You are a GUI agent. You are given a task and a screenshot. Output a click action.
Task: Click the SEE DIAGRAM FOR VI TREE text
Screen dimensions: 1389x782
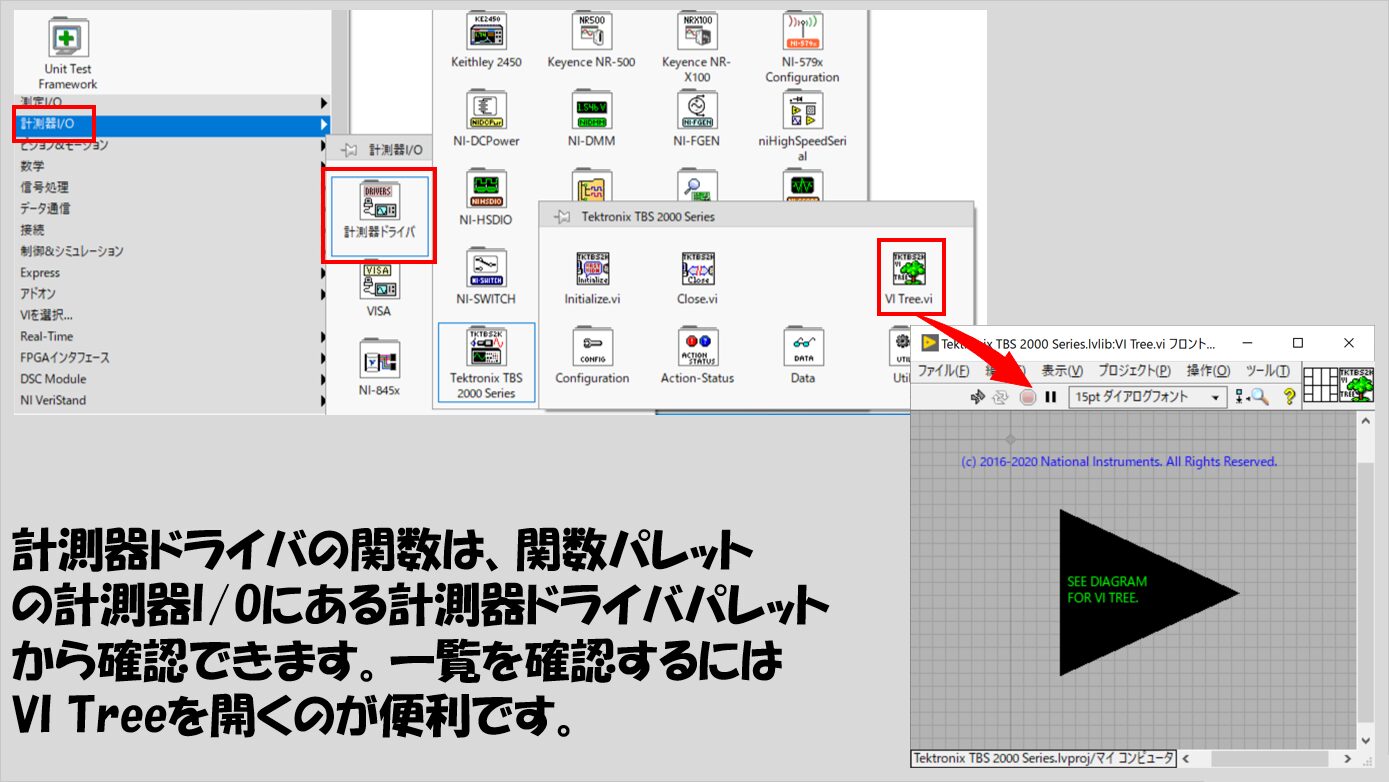(x=1107, y=590)
